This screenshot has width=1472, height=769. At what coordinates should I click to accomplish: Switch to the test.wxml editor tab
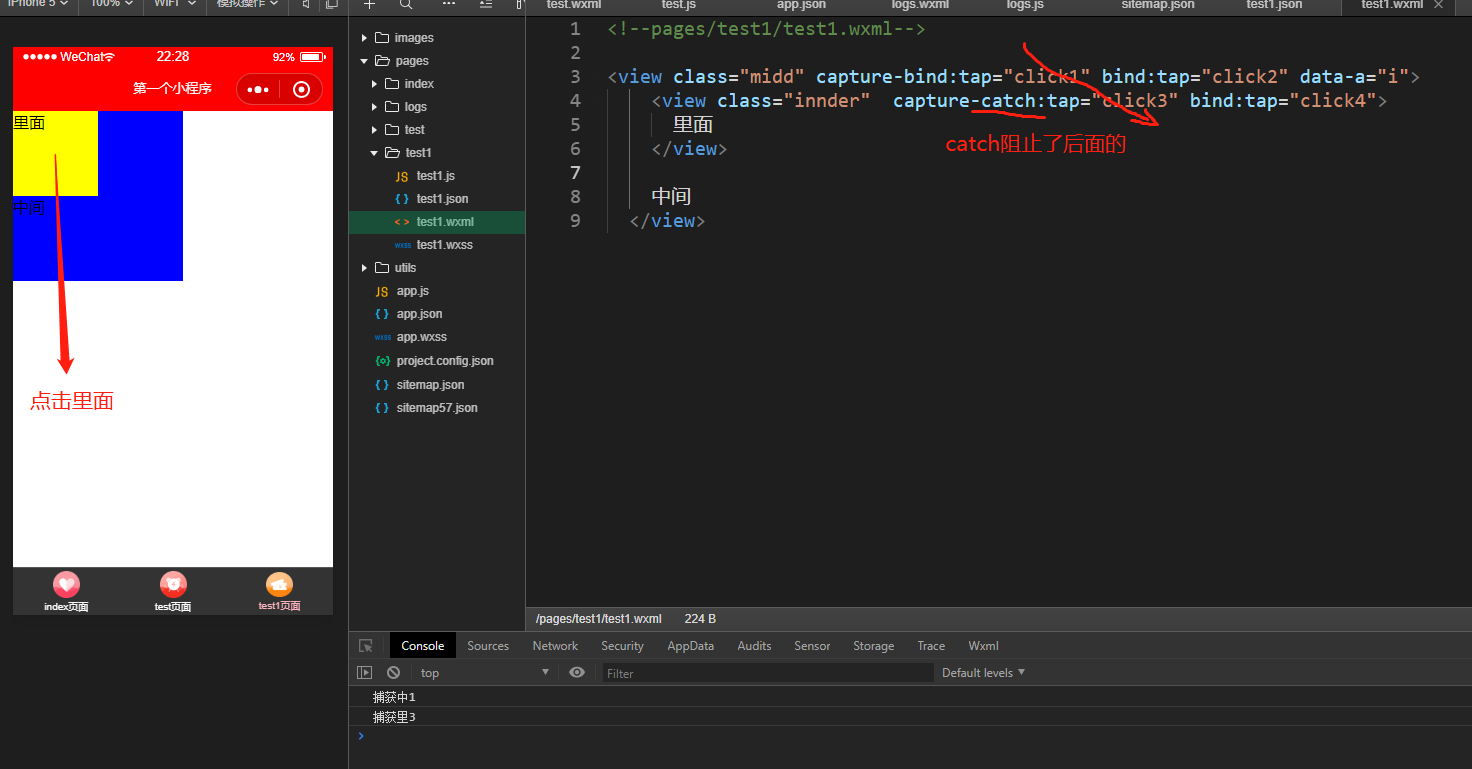[574, 5]
